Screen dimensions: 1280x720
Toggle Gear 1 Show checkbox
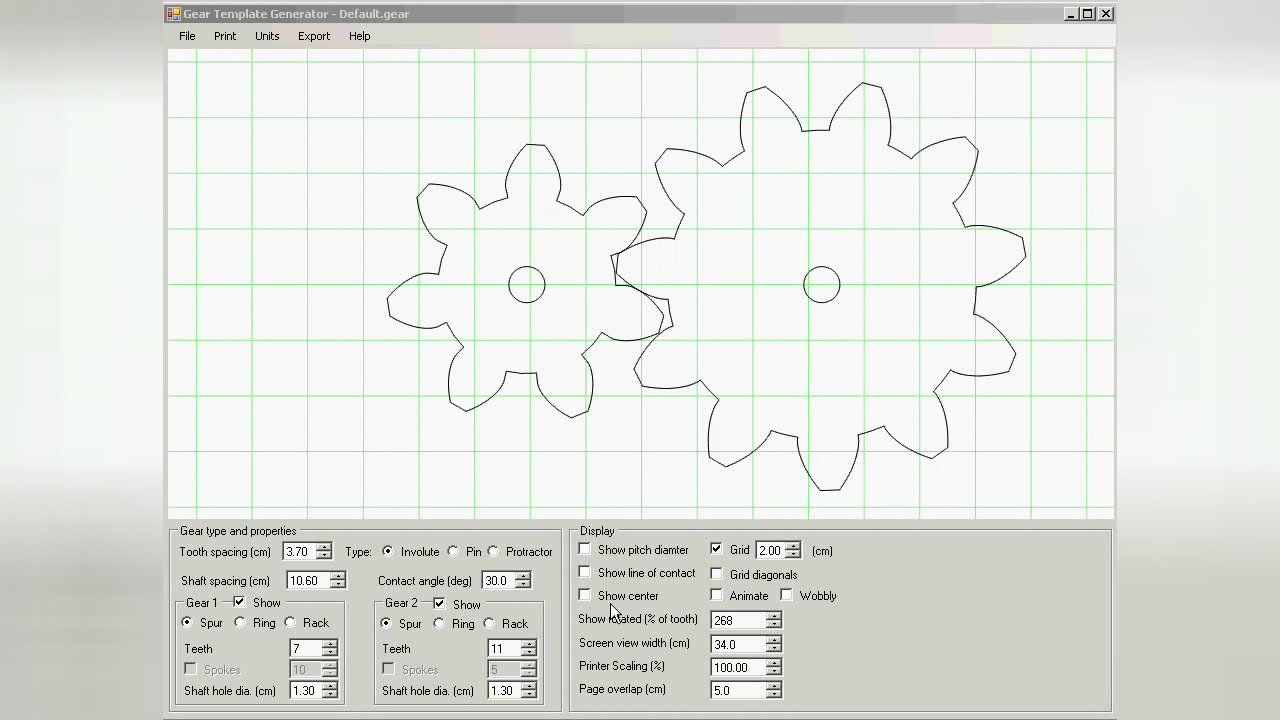point(239,602)
